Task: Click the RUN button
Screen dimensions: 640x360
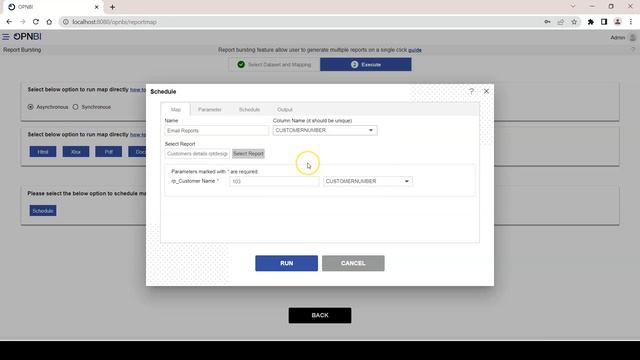Action: click(287, 263)
